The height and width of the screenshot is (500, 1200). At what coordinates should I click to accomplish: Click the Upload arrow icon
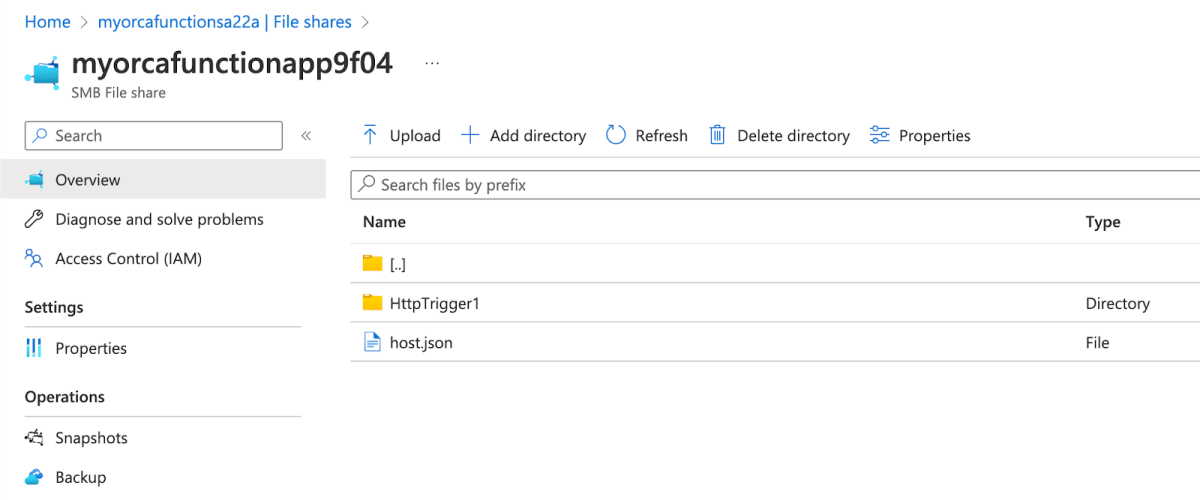pyautogui.click(x=370, y=135)
